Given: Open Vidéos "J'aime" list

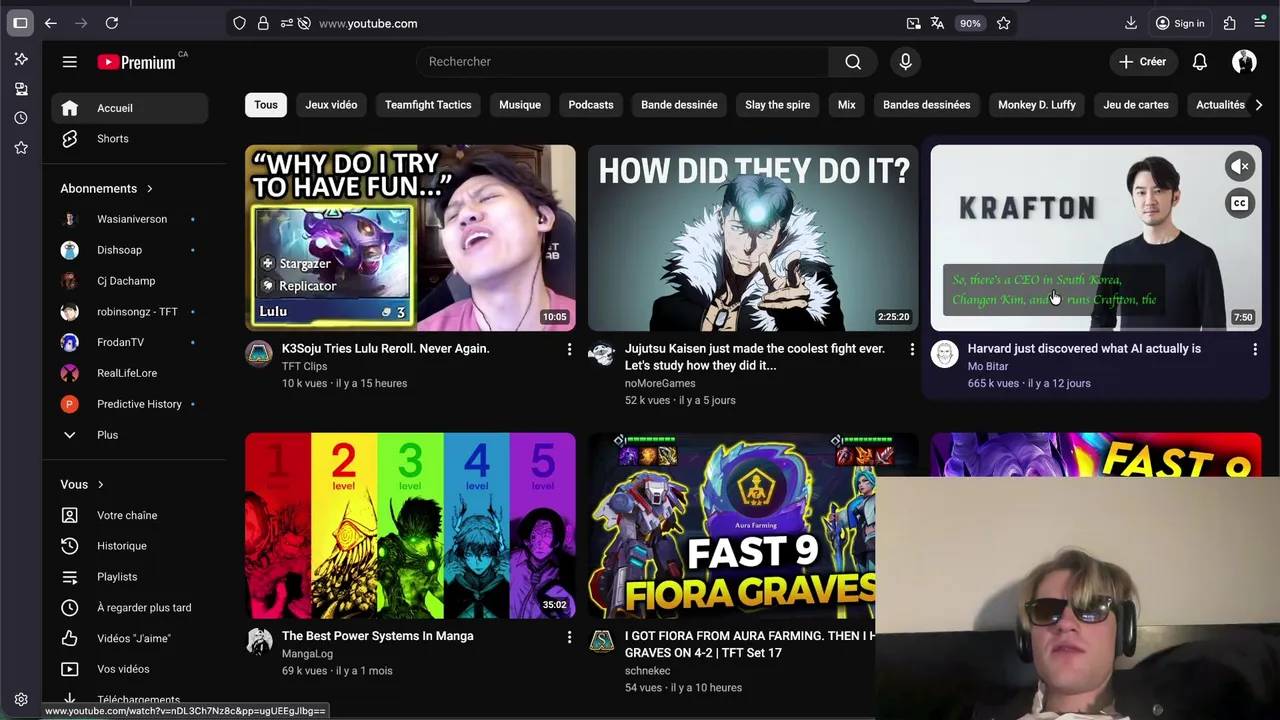Looking at the screenshot, I should tap(130, 639).
